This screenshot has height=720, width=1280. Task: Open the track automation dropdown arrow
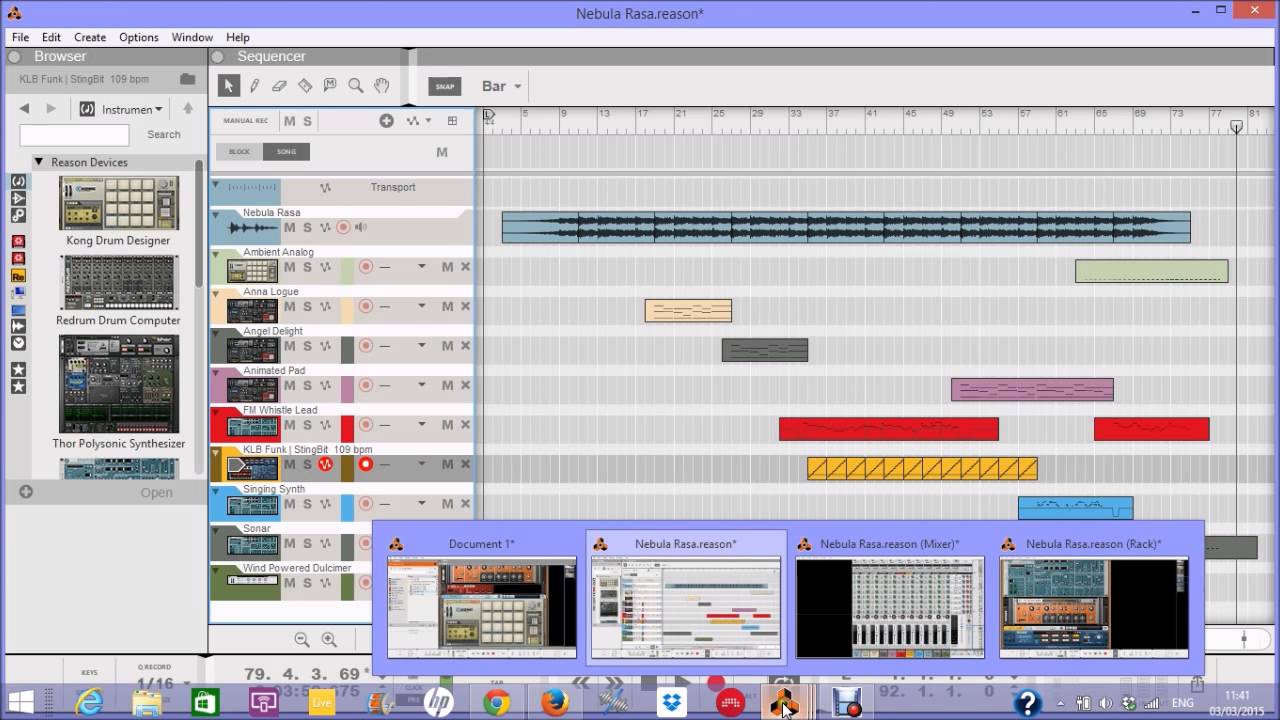click(428, 121)
